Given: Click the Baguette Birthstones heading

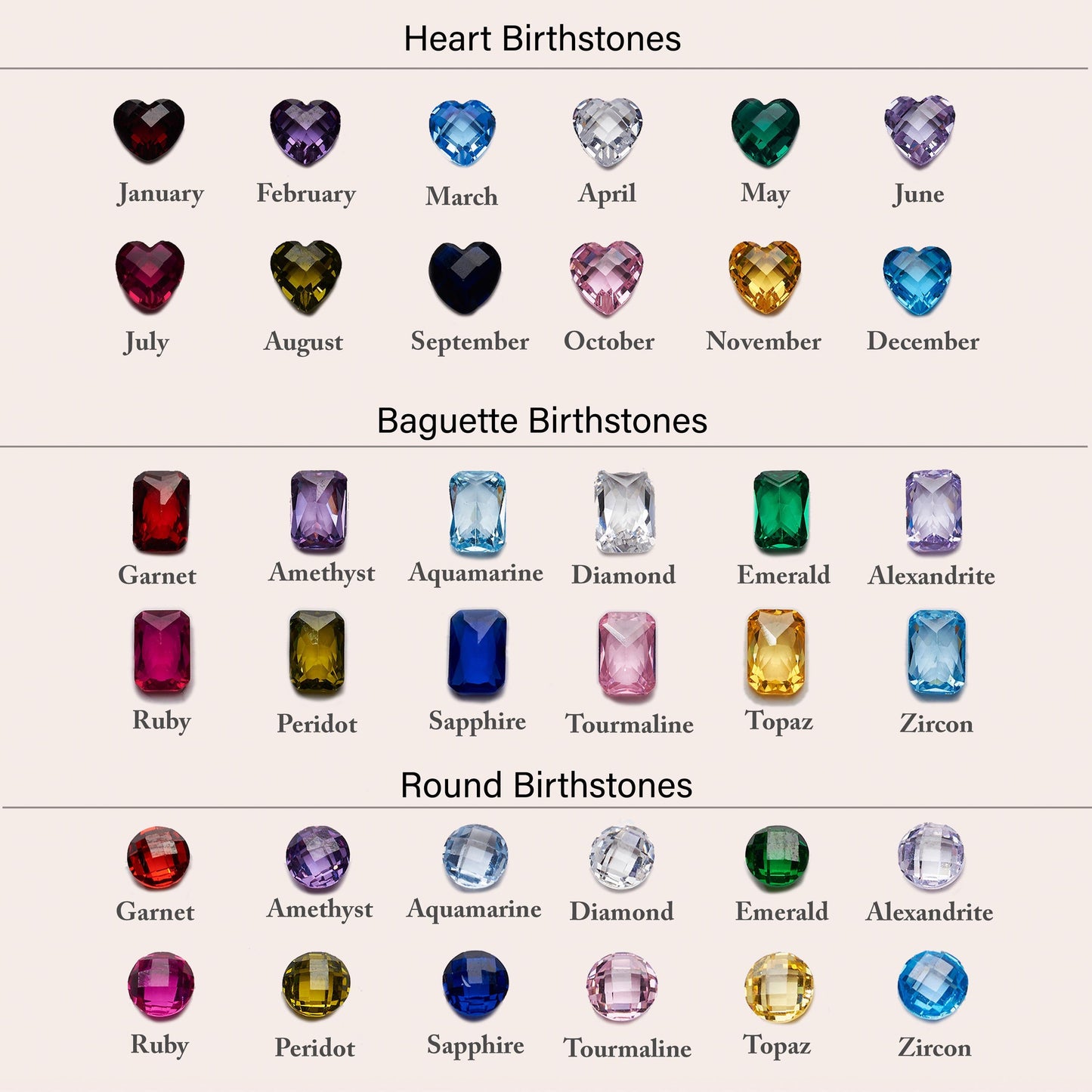Looking at the screenshot, I should point(542,421).
